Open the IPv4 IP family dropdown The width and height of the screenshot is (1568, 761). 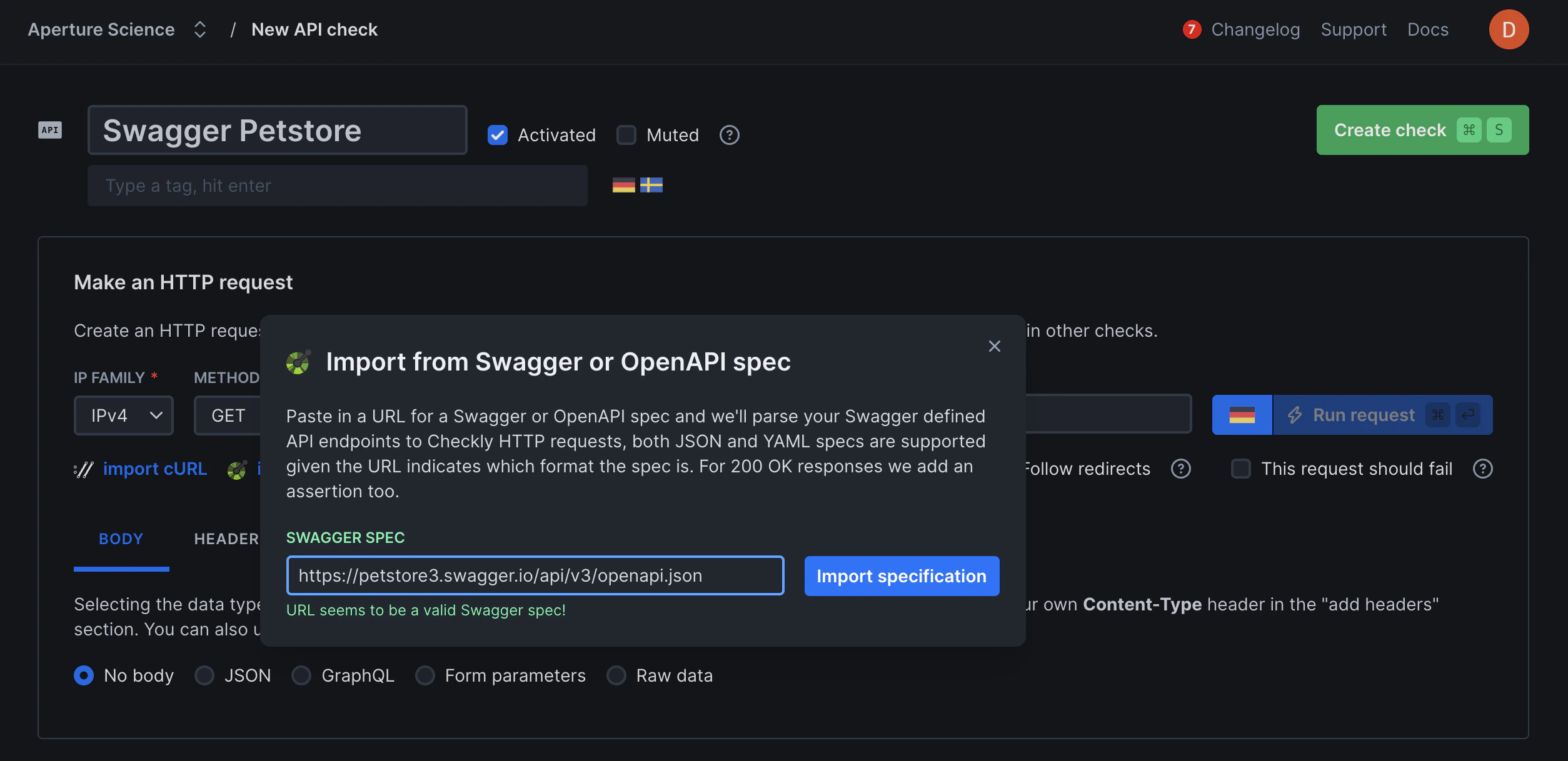coord(123,415)
